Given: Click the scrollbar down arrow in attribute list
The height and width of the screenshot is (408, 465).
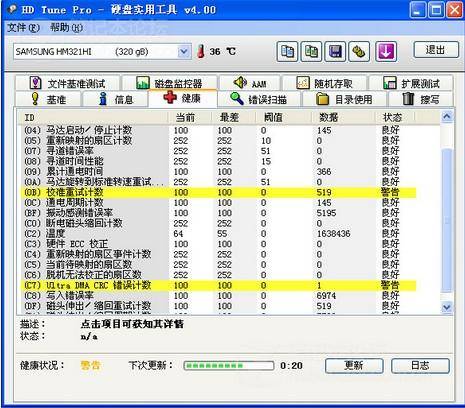Looking at the screenshot, I should [446, 307].
